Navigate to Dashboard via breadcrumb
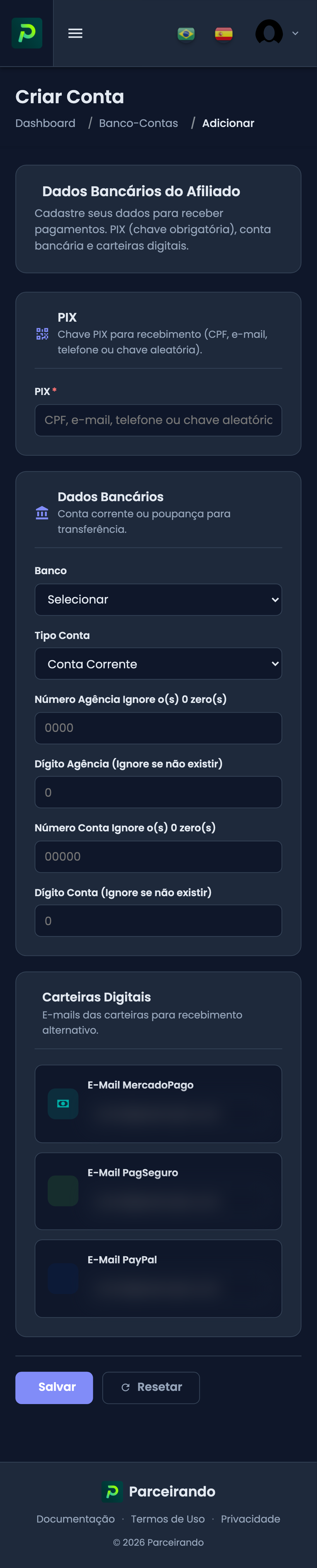 [45, 123]
